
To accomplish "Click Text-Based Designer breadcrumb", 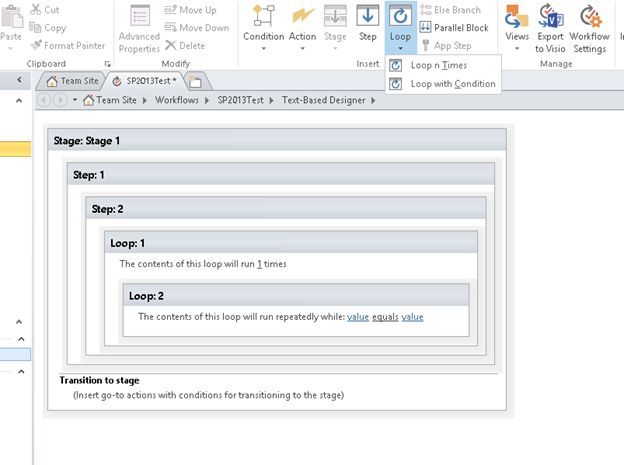I will point(324,100).
